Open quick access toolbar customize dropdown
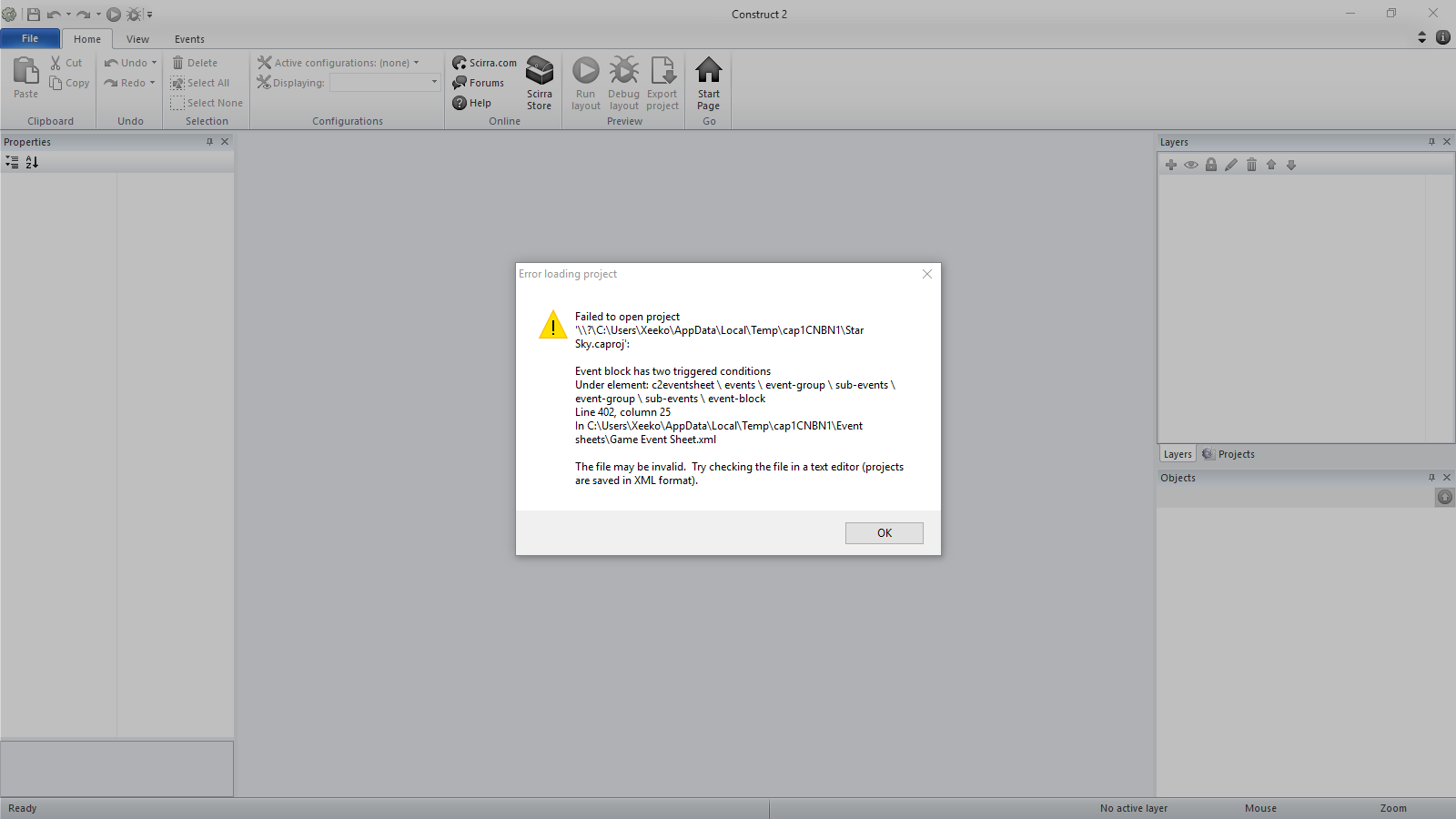The height and width of the screenshot is (819, 1456). [150, 15]
